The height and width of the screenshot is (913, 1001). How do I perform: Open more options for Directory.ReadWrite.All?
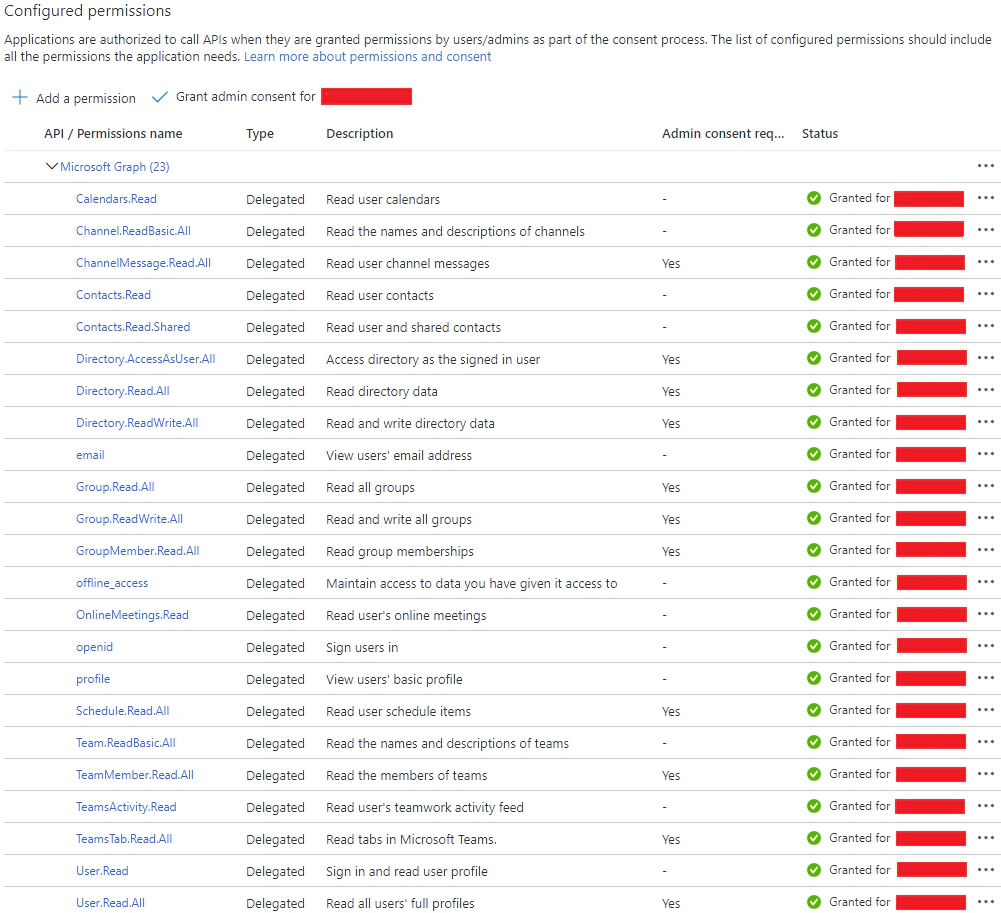[x=985, y=422]
